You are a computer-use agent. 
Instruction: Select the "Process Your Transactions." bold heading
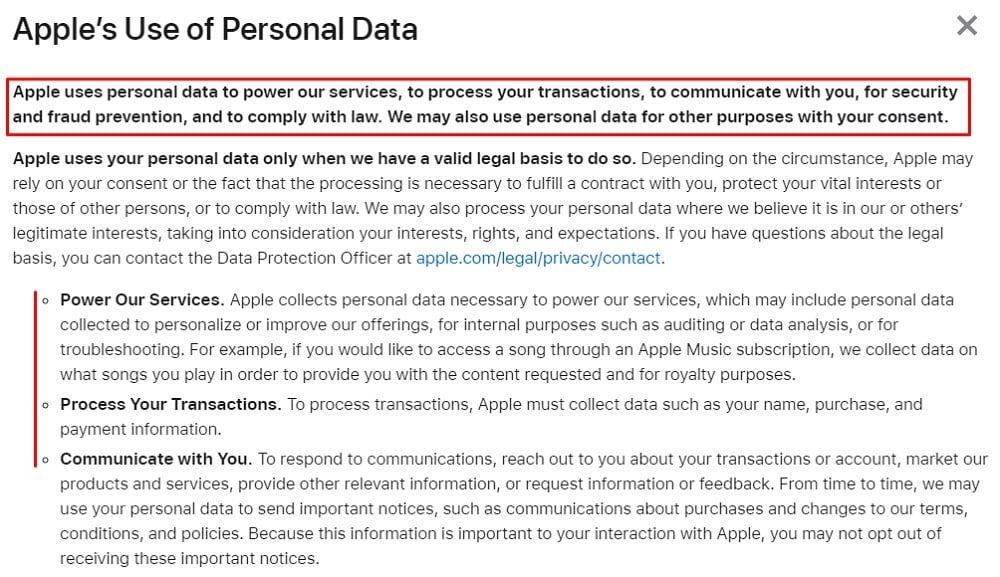point(171,404)
